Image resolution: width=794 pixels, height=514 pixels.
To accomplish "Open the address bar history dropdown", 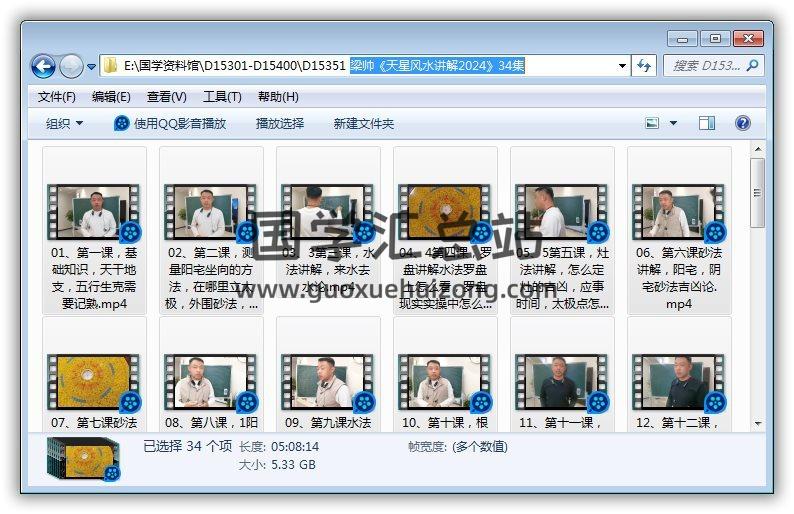I will click(623, 66).
